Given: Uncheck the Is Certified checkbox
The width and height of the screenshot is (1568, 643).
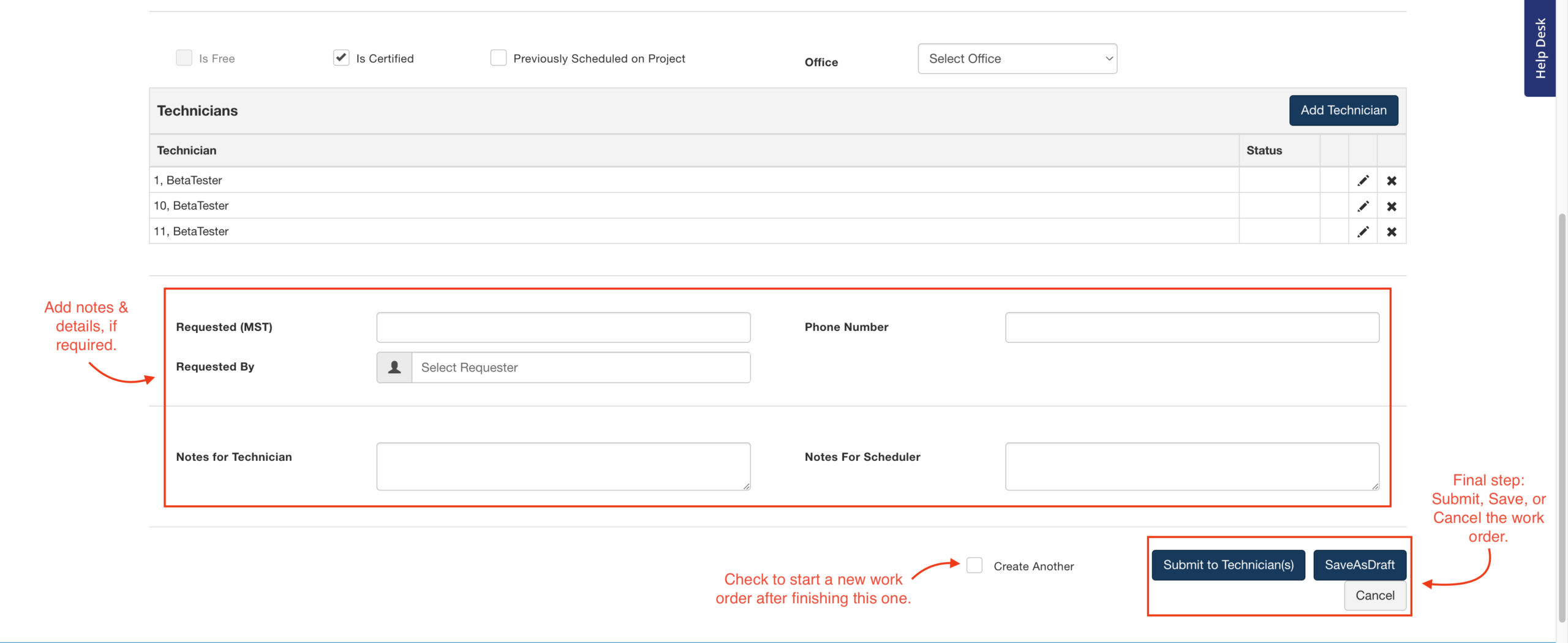Looking at the screenshot, I should pos(341,58).
